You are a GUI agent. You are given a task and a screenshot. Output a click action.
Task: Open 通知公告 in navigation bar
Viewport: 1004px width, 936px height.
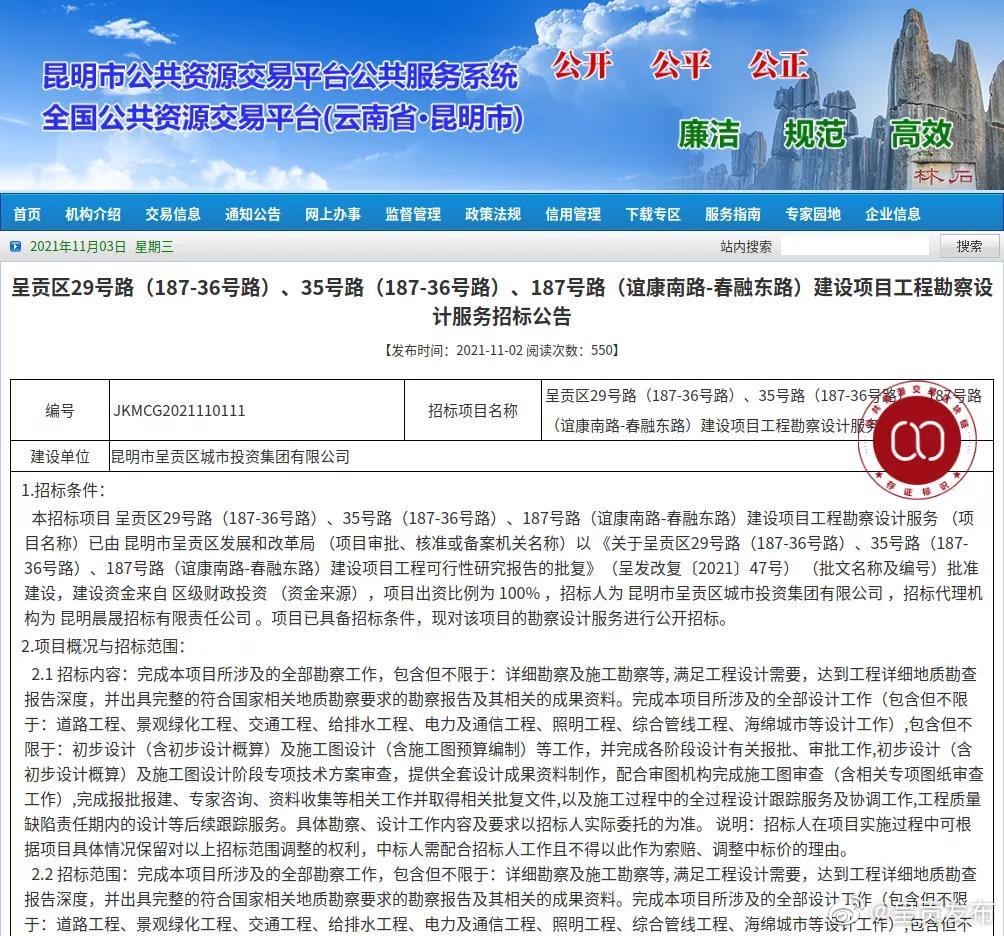click(253, 214)
